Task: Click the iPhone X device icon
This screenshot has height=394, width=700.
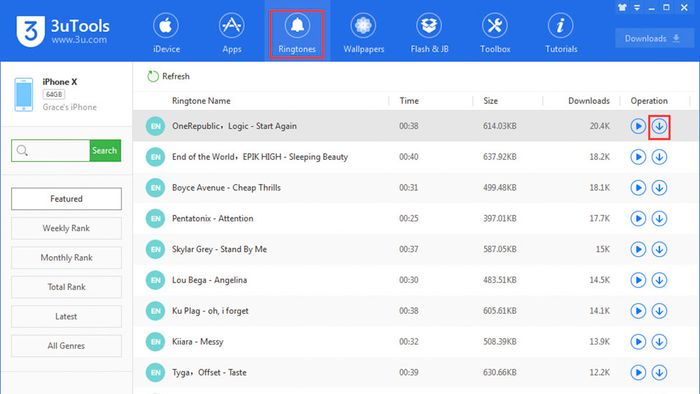Action: 24,94
